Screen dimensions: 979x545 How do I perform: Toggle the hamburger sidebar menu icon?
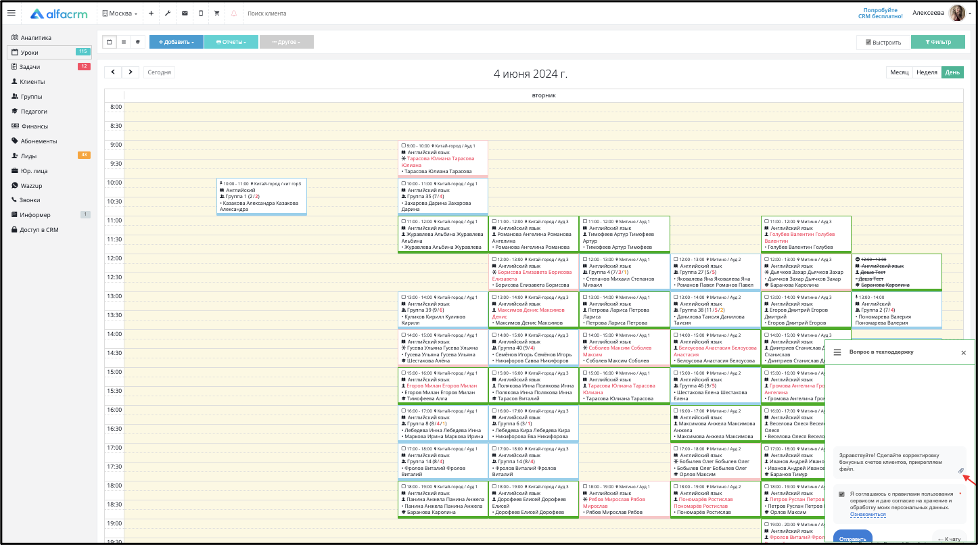click(x=11, y=12)
